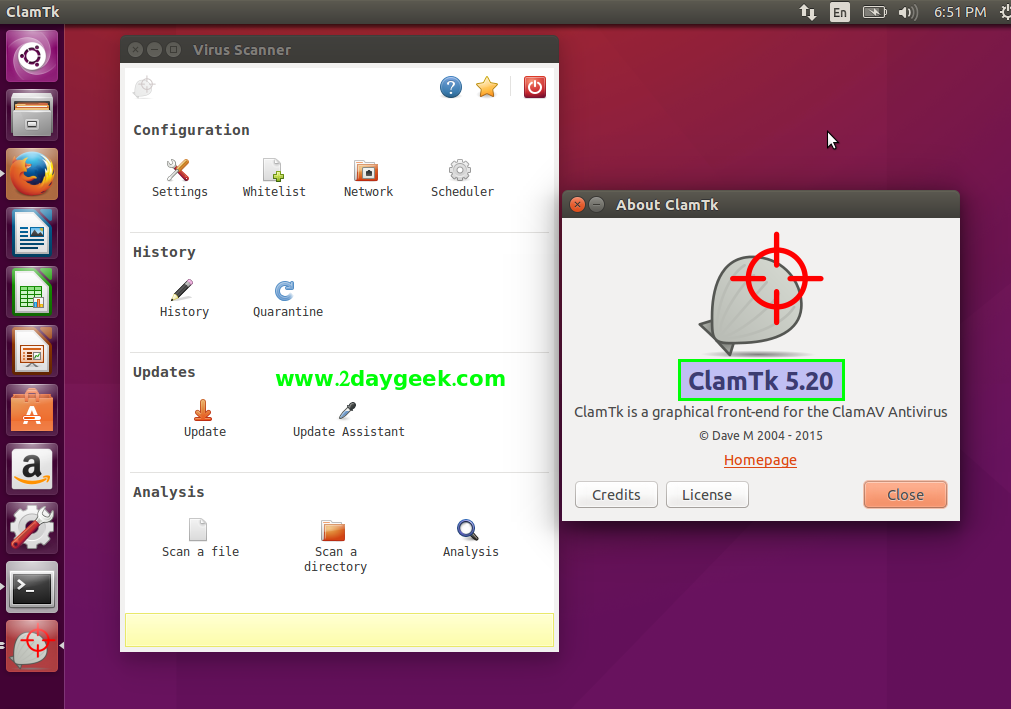The image size is (1011, 709).
Task: View scan History
Action: click(x=184, y=298)
